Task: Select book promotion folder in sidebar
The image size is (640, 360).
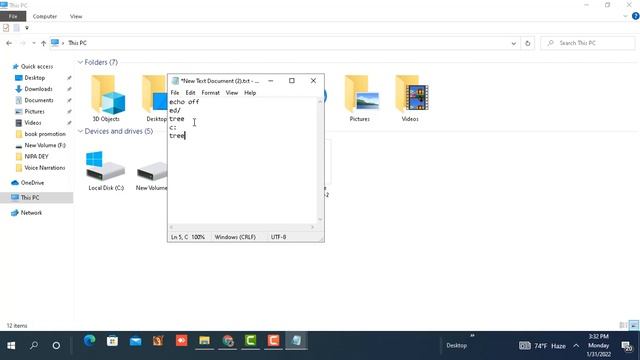Action: pos(45,134)
